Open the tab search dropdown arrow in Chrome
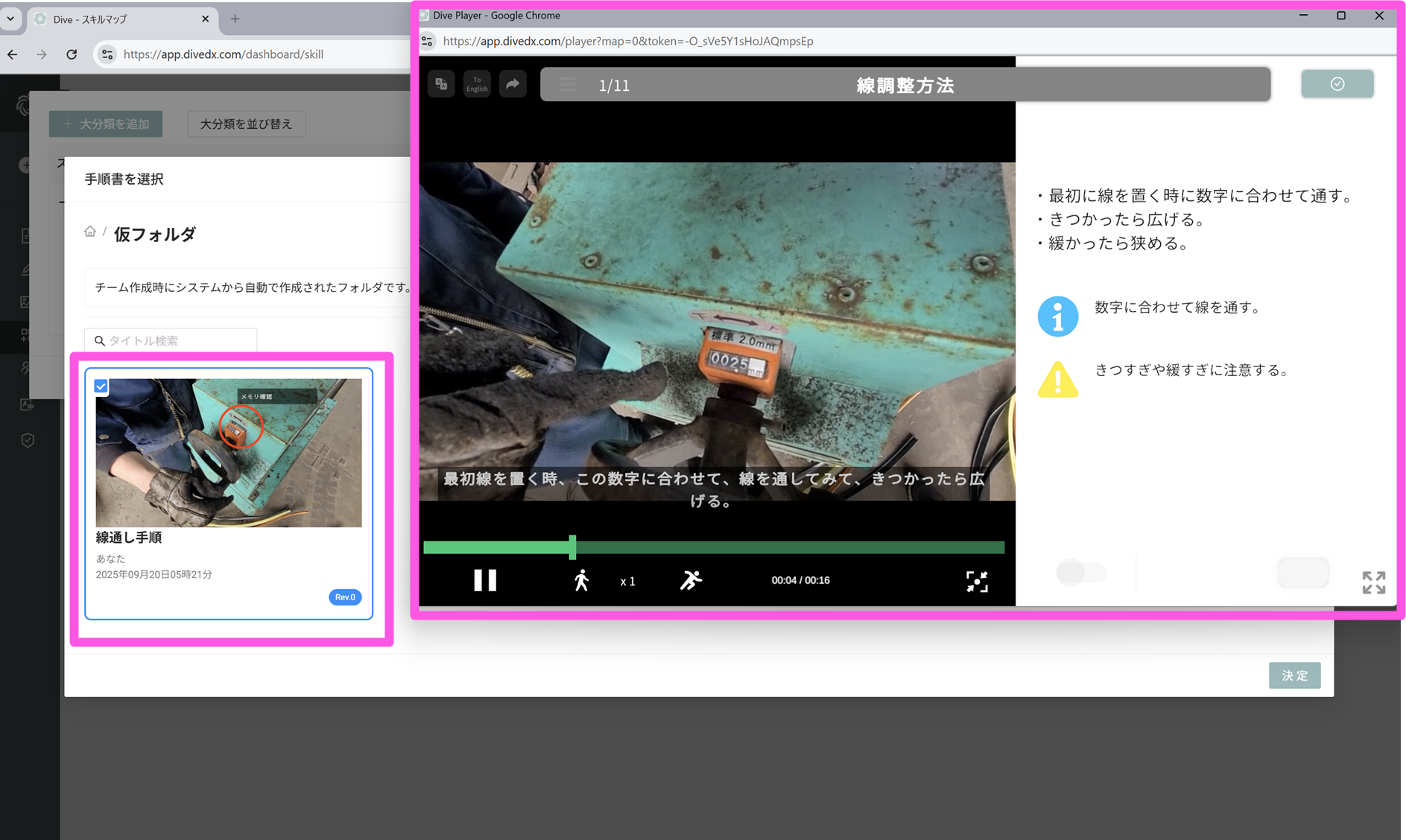Screen dimensions: 1406x840 (x=10, y=19)
